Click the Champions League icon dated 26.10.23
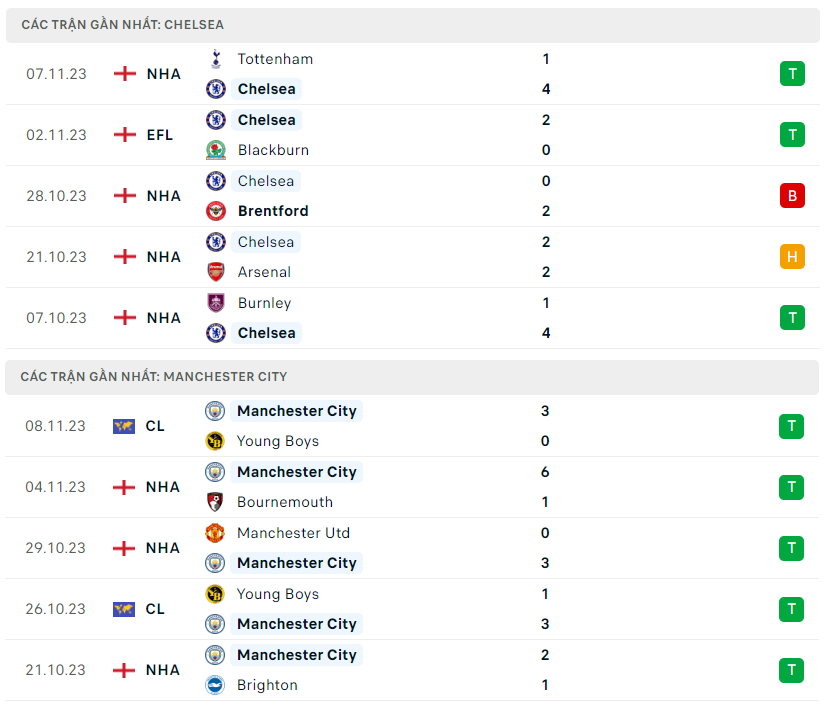826x710 pixels. (x=124, y=609)
